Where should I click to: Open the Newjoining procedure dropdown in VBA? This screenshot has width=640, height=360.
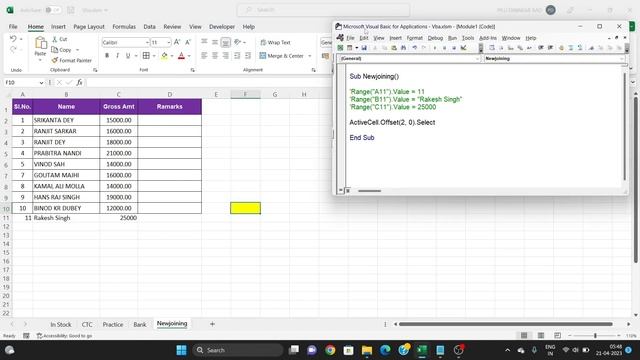tap(621, 59)
